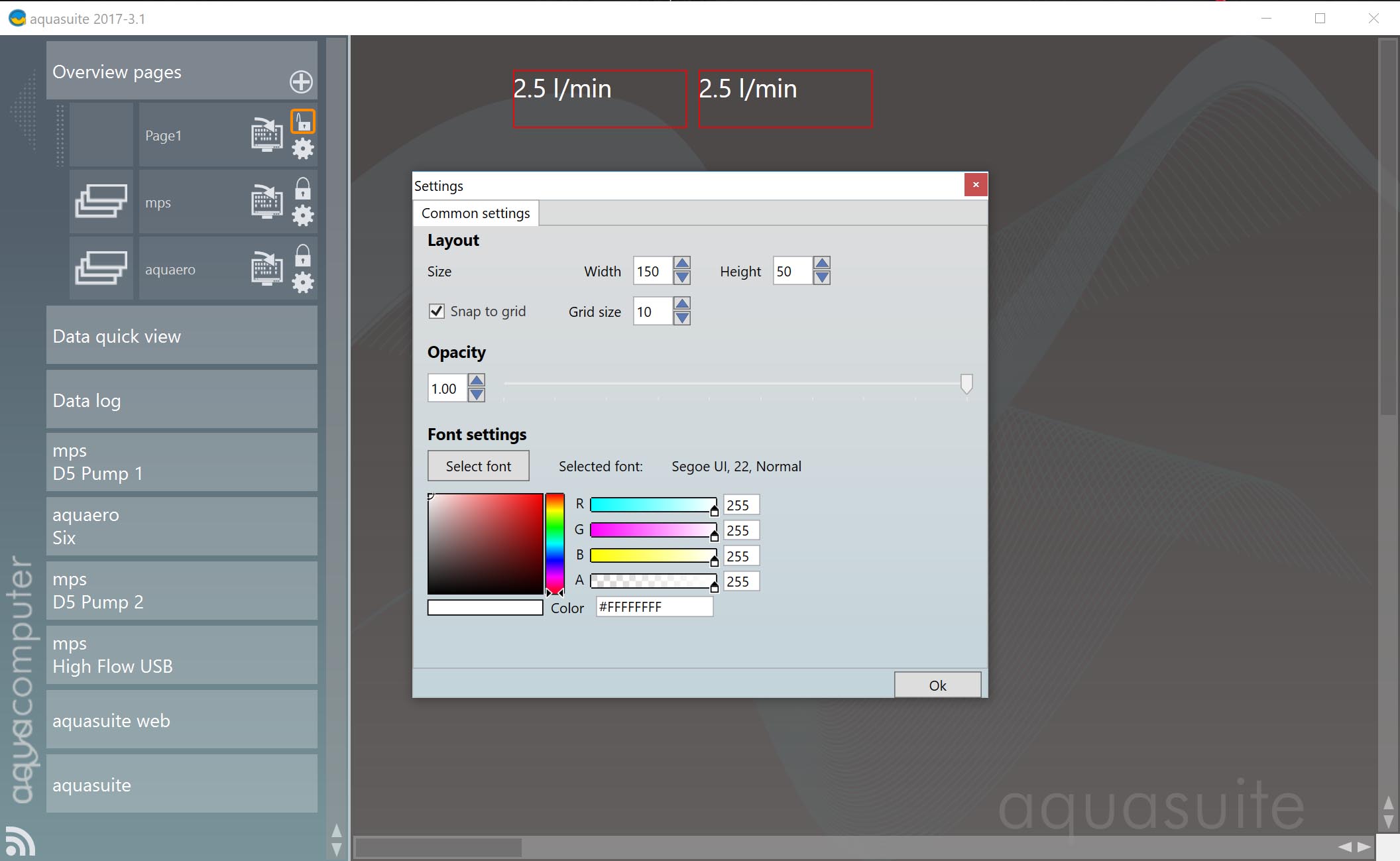The width and height of the screenshot is (1400, 861).
Task: Click the desktop mode icon for Page1
Action: coord(266,135)
